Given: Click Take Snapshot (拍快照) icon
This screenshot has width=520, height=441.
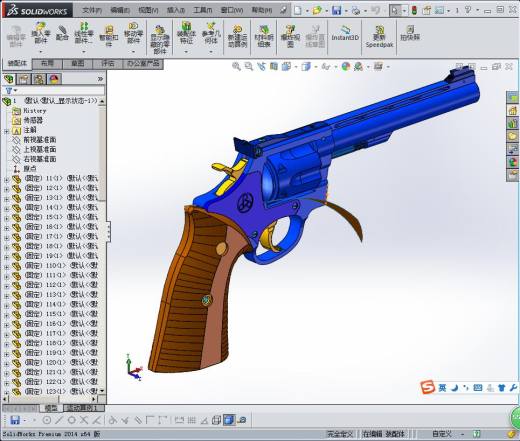Looking at the screenshot, I should tap(410, 33).
